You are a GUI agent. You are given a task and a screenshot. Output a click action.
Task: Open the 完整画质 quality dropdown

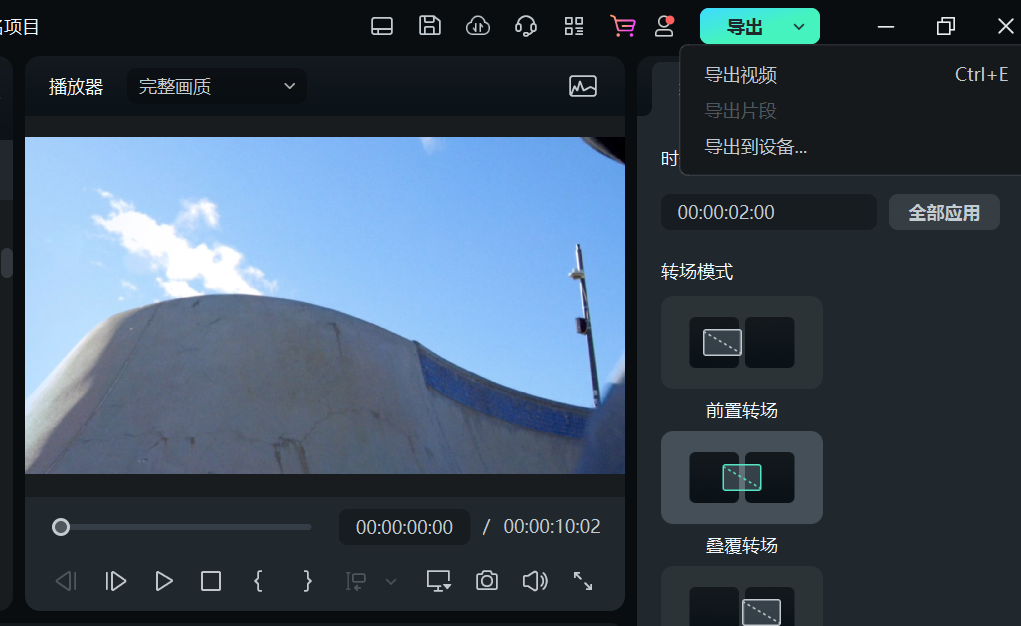(215, 86)
